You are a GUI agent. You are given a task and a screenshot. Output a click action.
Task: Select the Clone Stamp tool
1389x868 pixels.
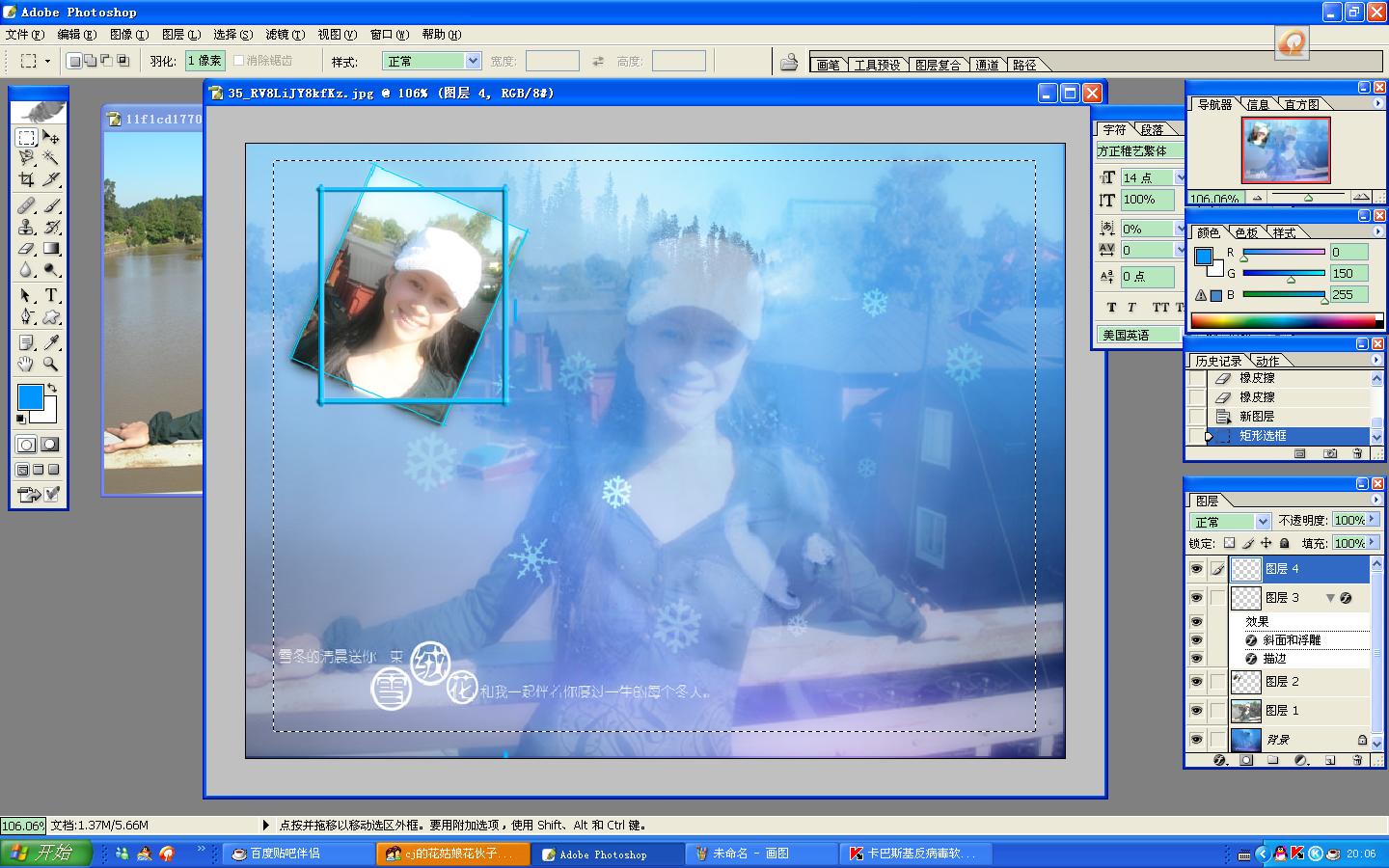click(x=27, y=227)
